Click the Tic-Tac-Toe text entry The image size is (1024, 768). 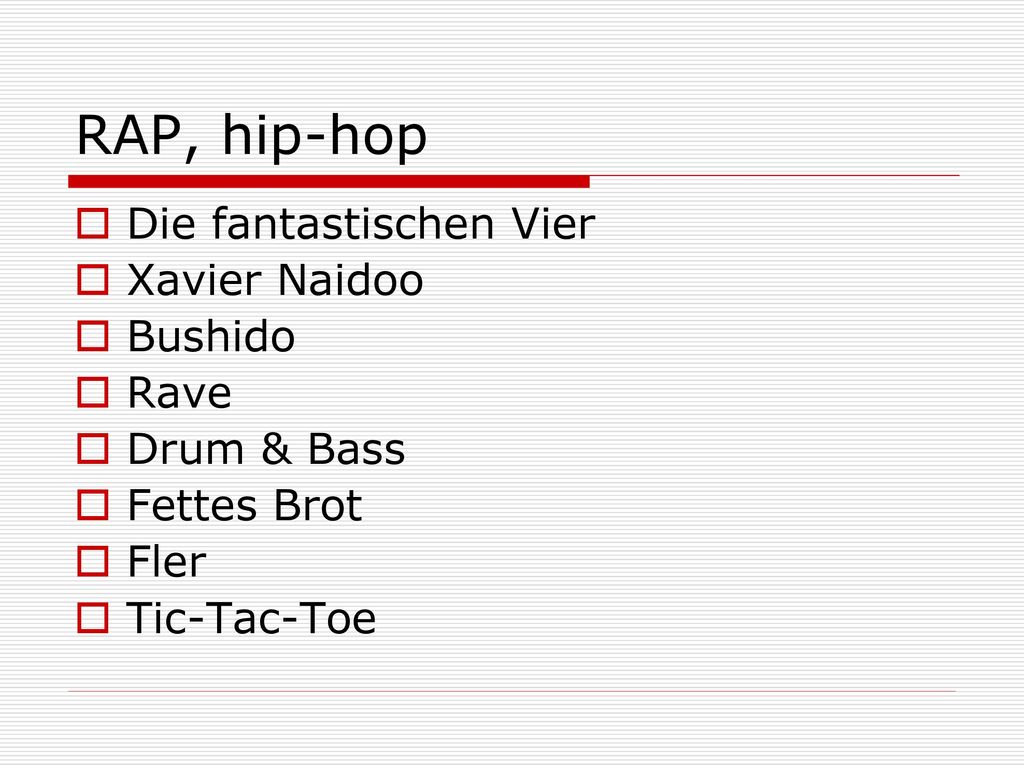coord(251,618)
